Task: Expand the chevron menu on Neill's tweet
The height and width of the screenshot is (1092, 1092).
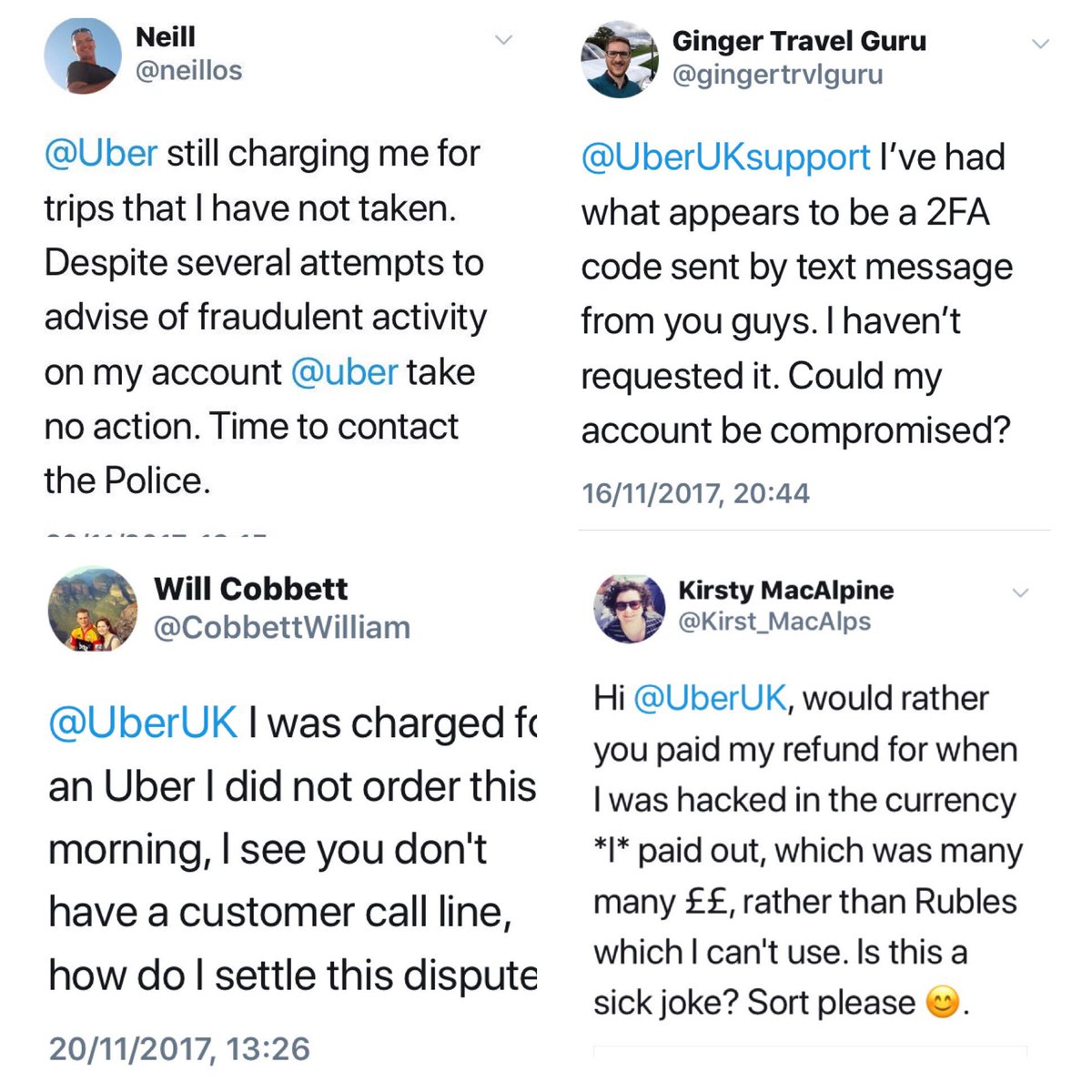Action: tap(503, 39)
